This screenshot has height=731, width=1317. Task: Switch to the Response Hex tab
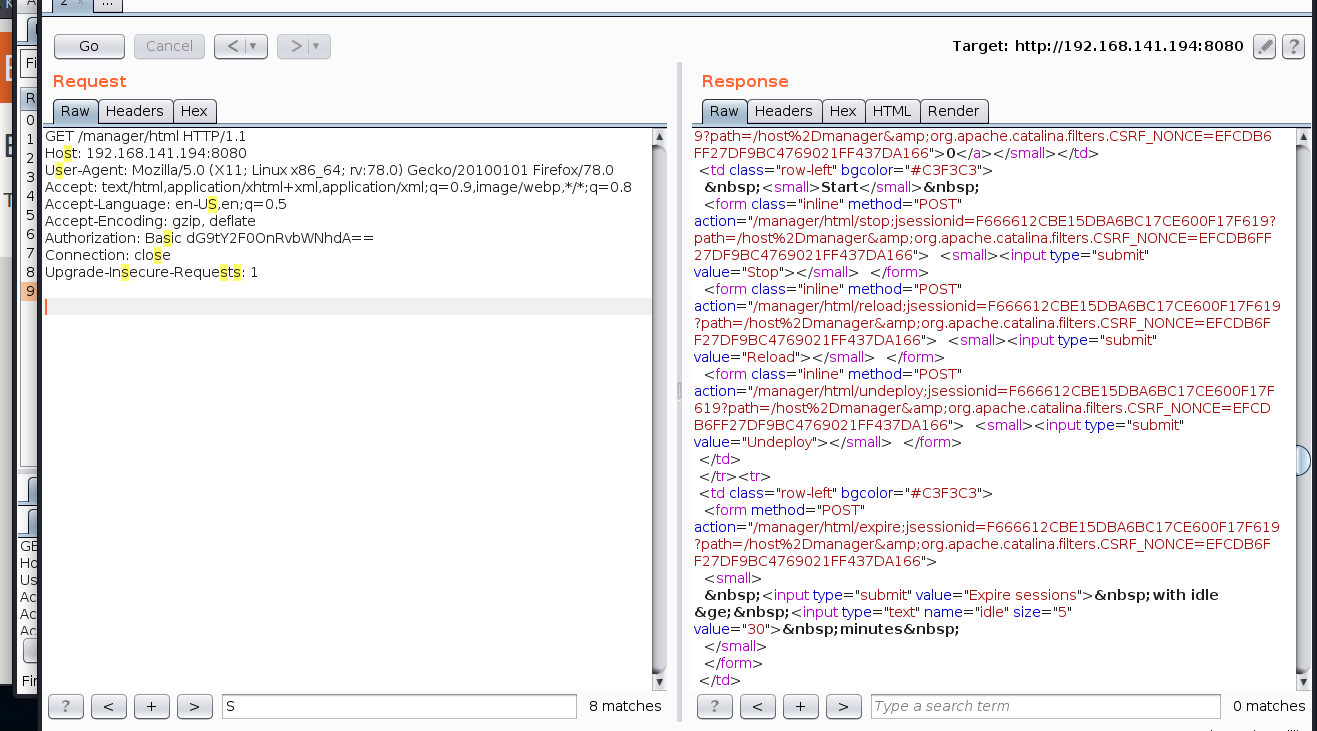click(x=843, y=111)
